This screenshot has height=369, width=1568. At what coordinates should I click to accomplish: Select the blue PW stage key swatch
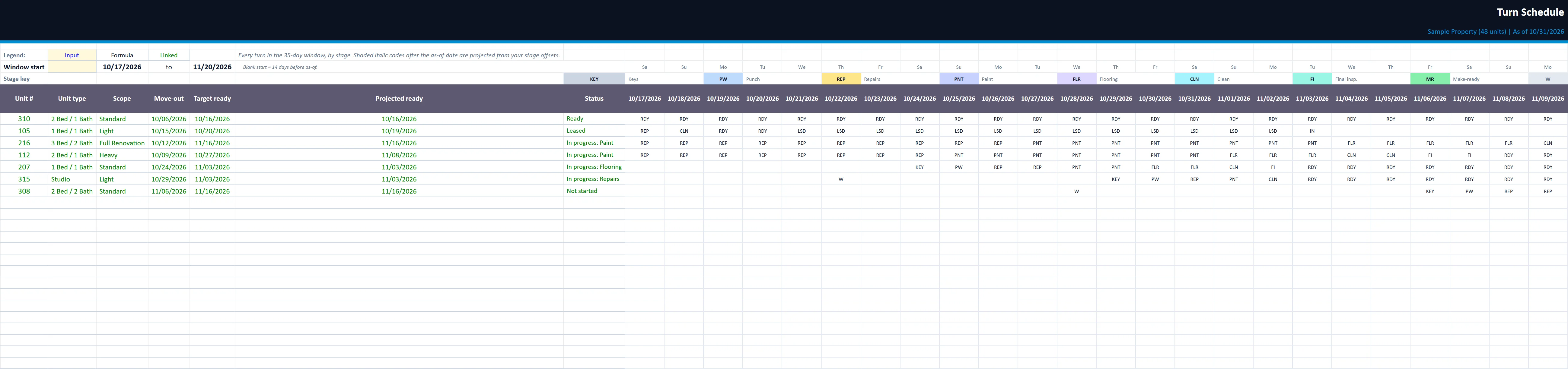point(722,79)
